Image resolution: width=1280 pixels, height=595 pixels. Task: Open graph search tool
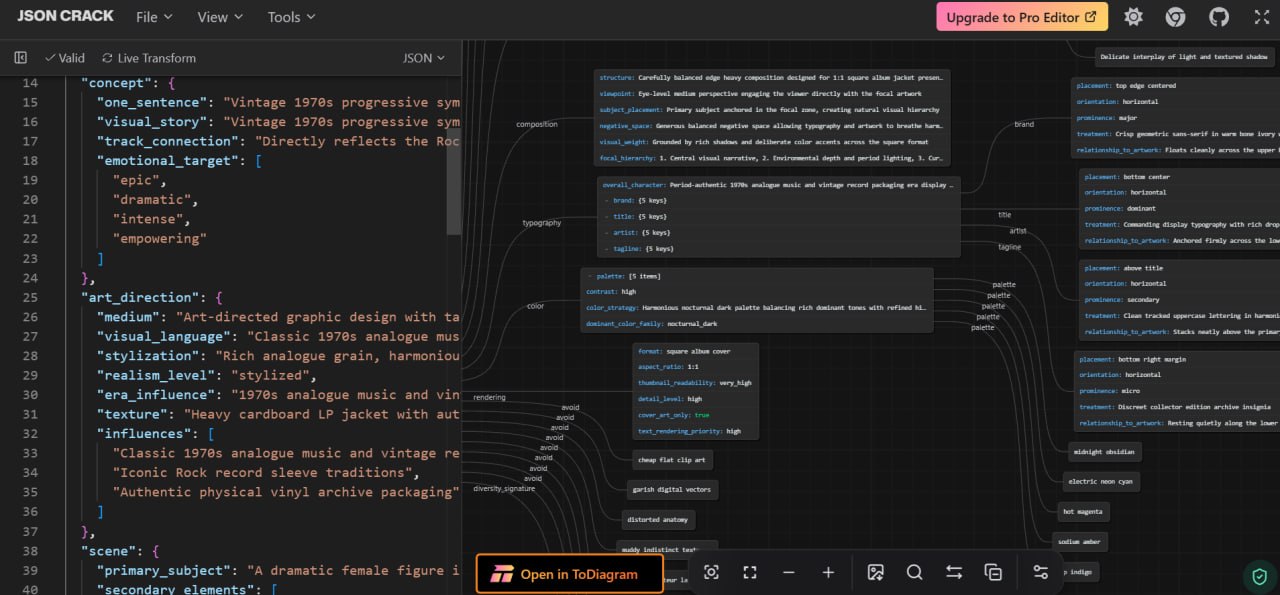(x=915, y=572)
